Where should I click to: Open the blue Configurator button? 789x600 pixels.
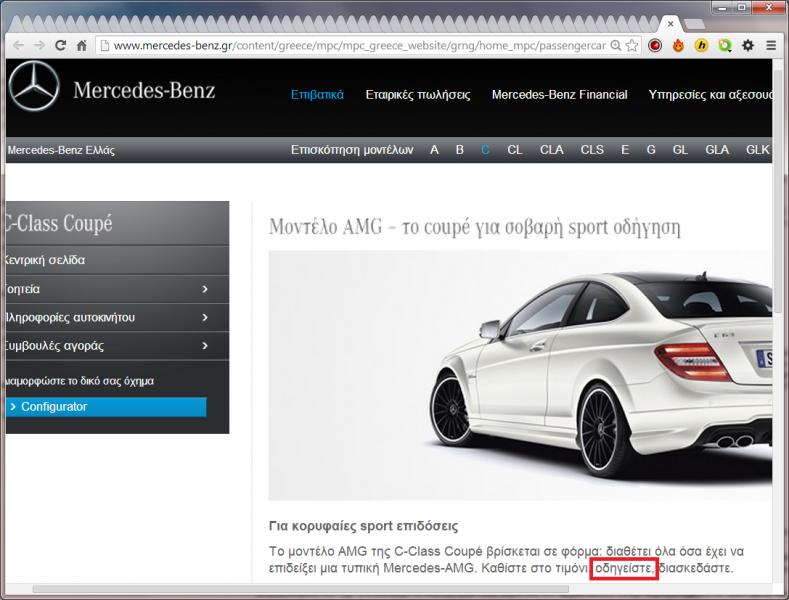106,407
